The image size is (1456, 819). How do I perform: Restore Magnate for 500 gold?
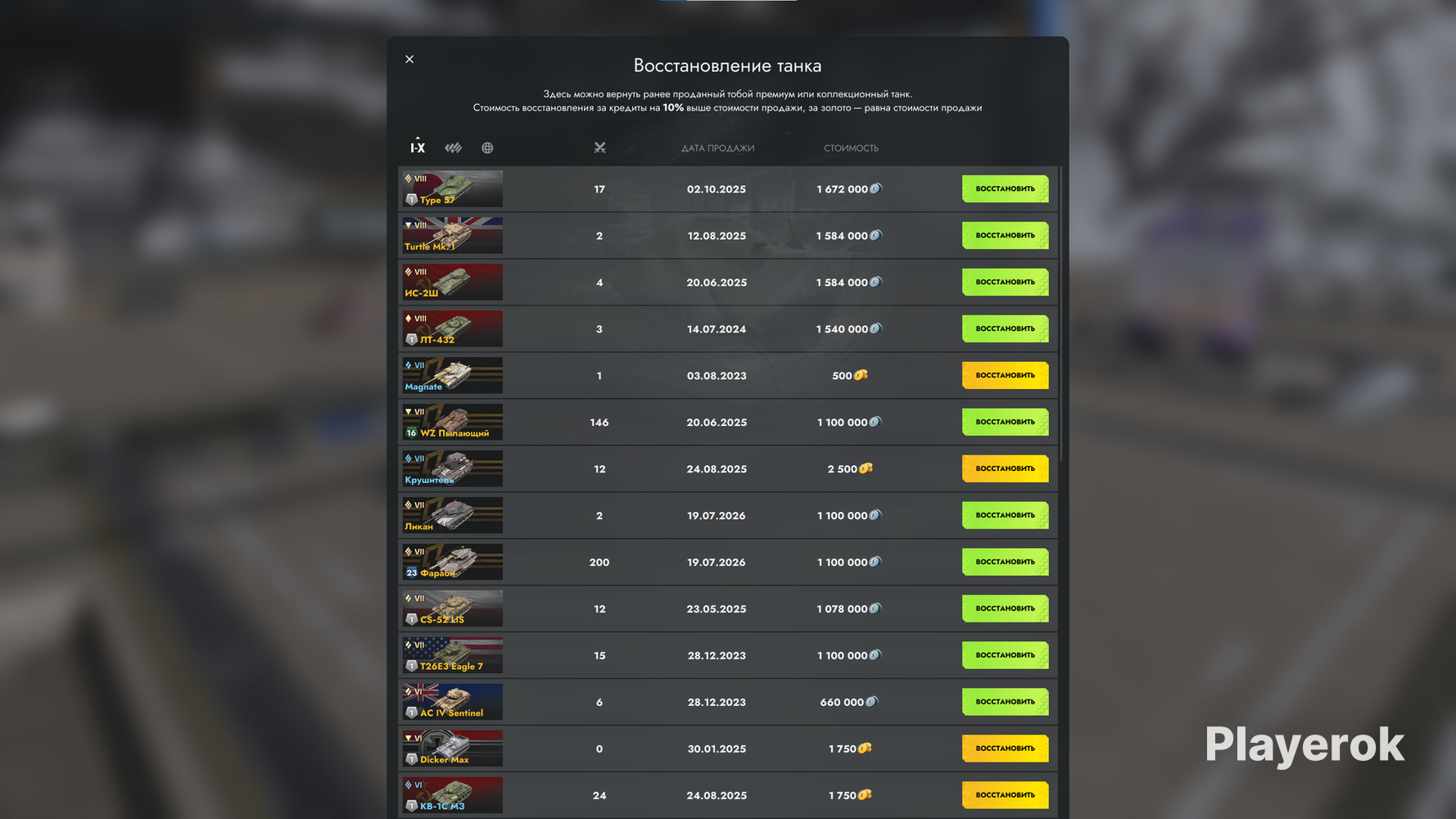click(x=1005, y=376)
